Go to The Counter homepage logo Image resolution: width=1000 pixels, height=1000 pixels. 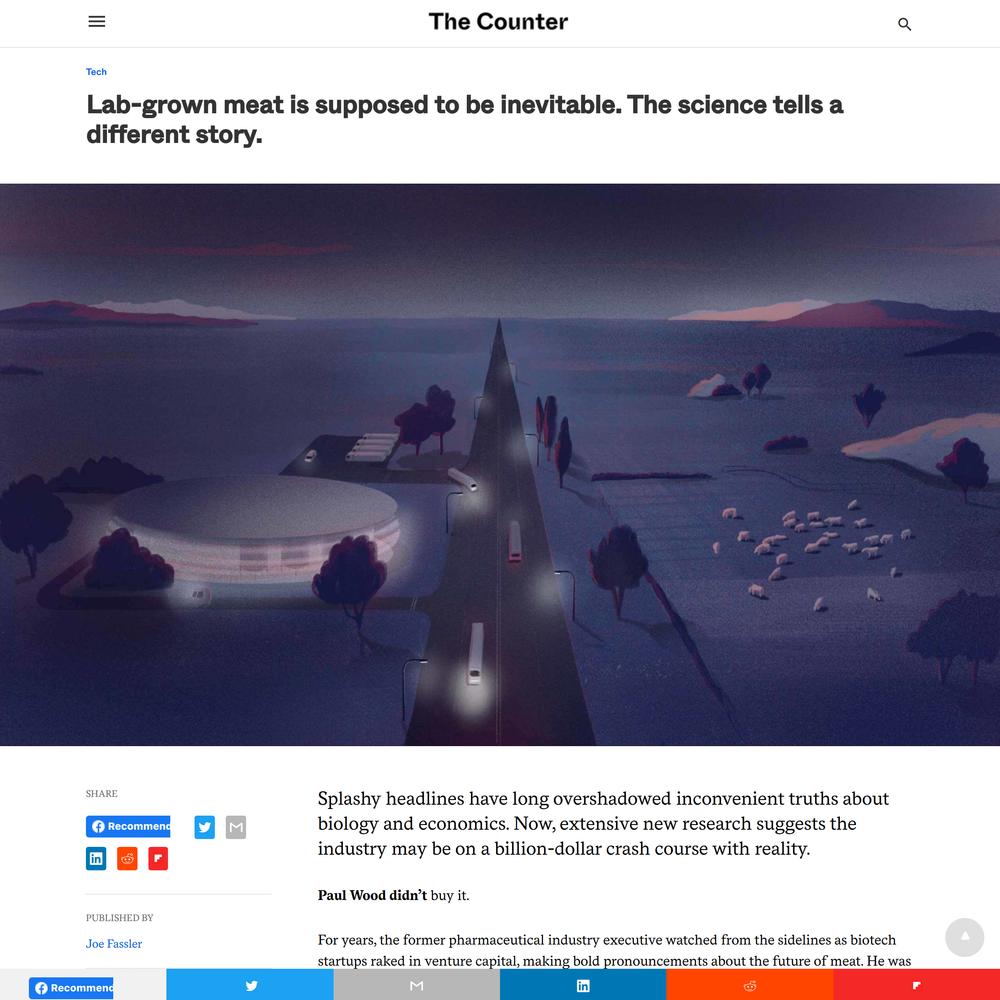point(498,22)
